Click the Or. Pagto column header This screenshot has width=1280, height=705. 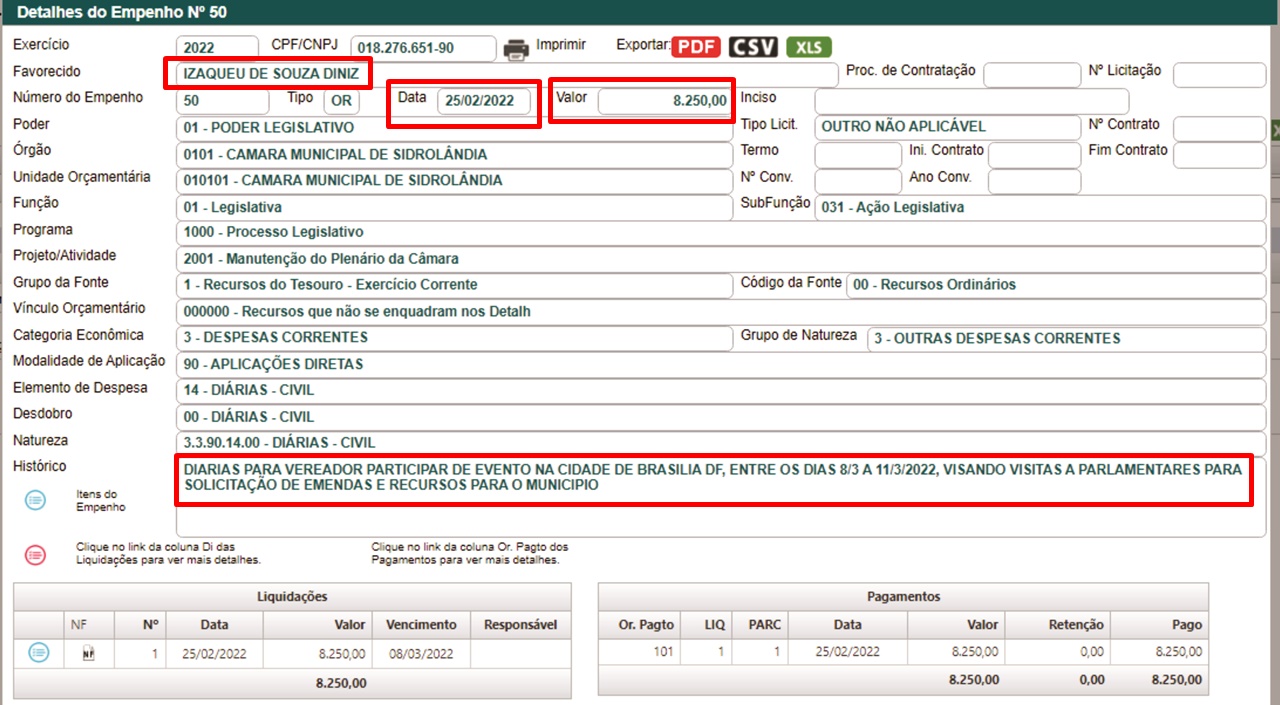coord(641,624)
